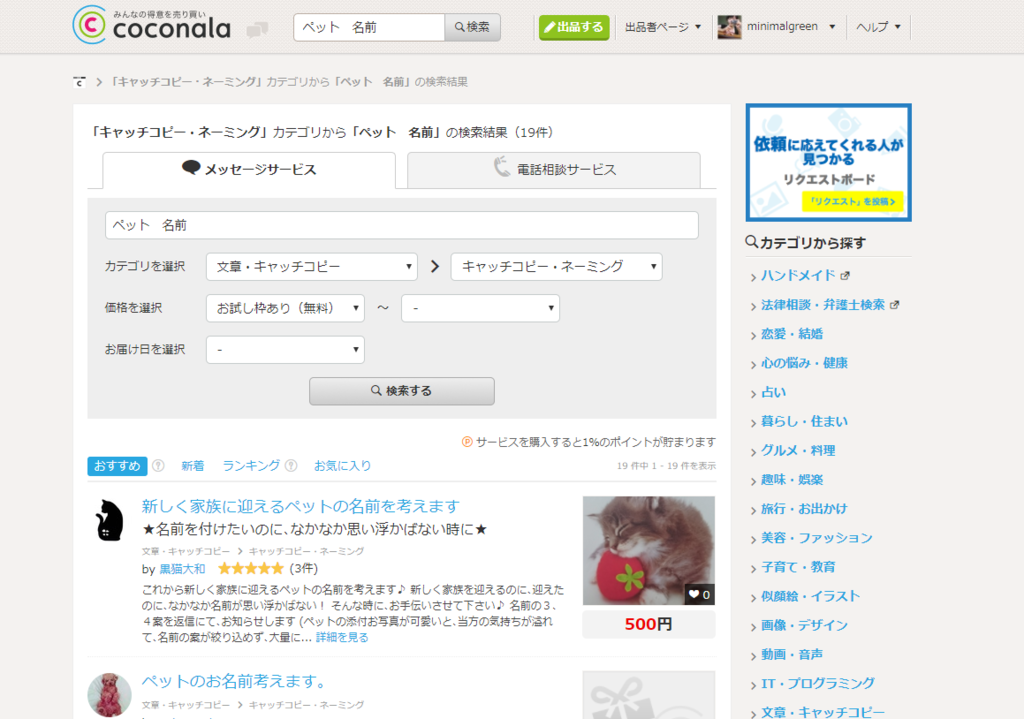Open 恋愛・結婚 category
This screenshot has height=719, width=1024.
(792, 334)
